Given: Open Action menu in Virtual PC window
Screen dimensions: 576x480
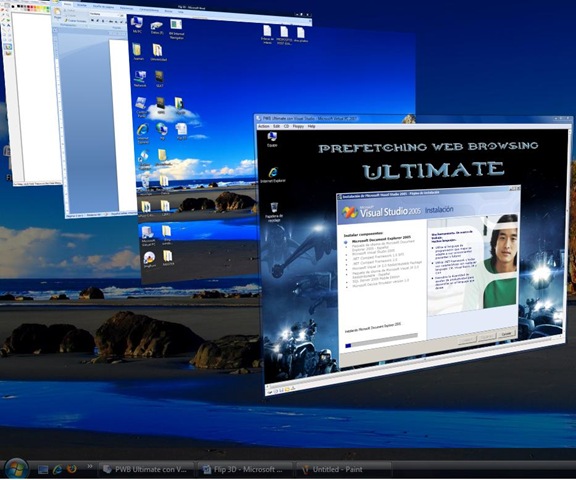Looking at the screenshot, I should (x=263, y=126).
